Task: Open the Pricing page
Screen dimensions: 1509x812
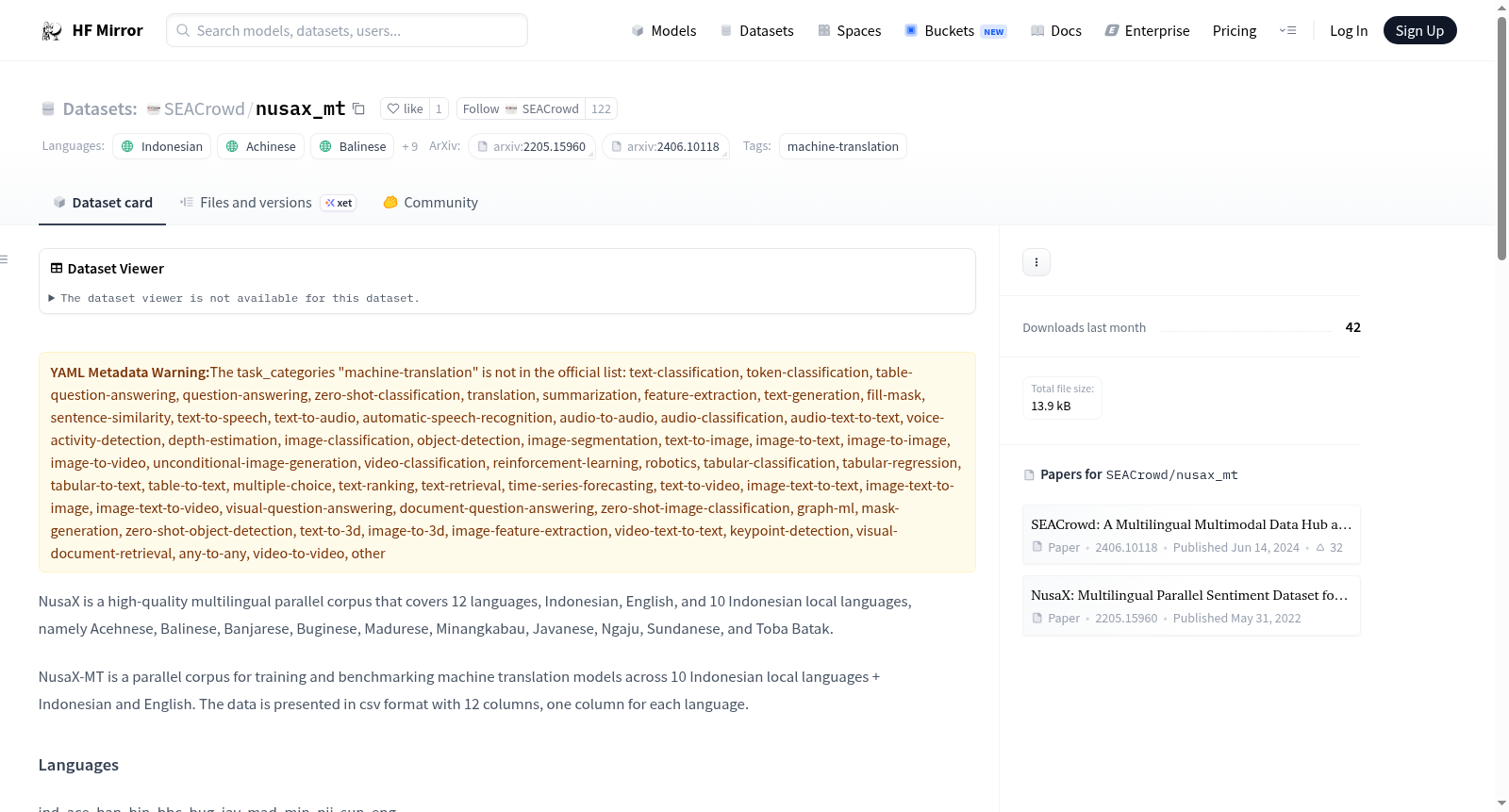Action: pyautogui.click(x=1235, y=30)
